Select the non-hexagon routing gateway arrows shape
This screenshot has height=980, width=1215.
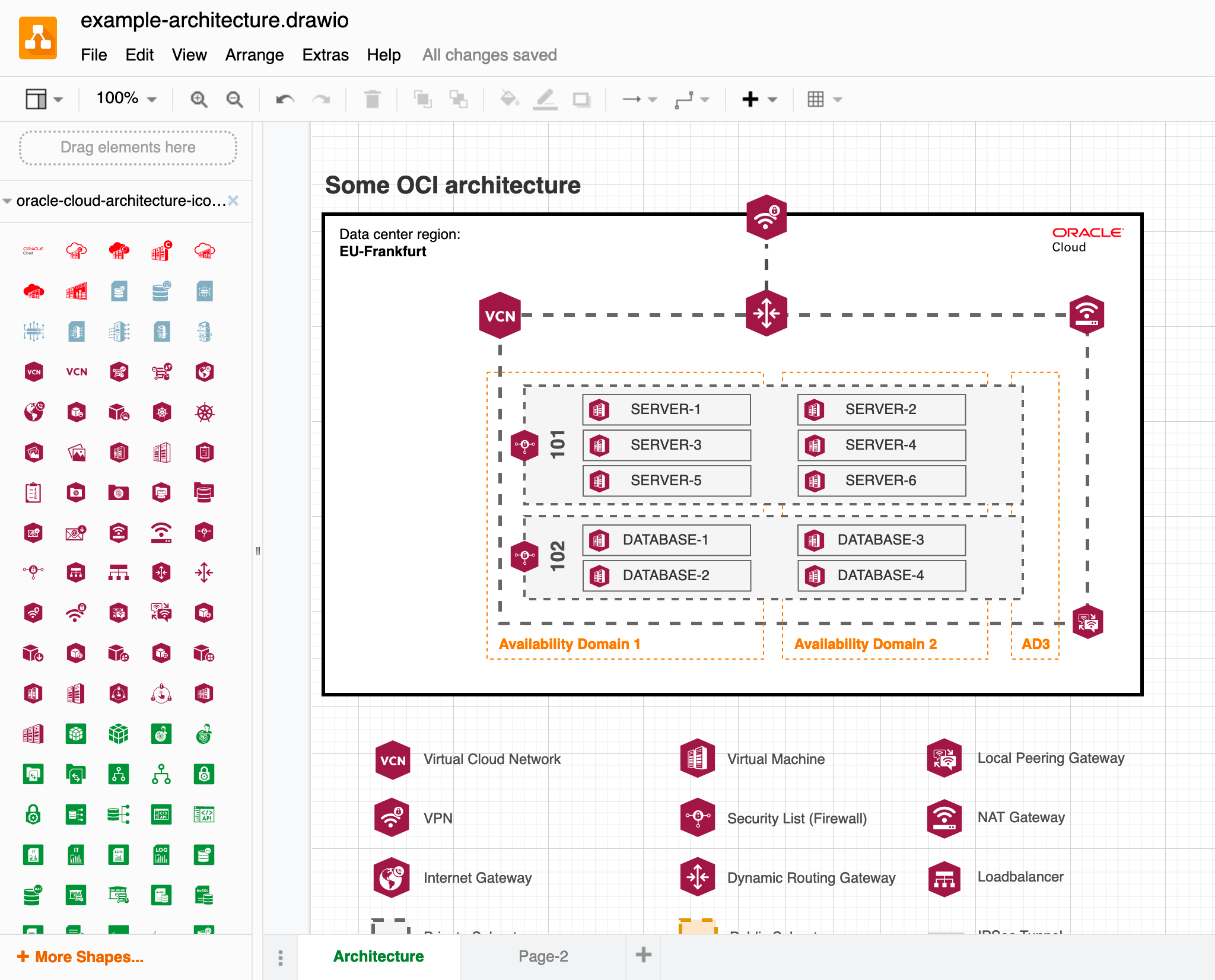(x=204, y=572)
